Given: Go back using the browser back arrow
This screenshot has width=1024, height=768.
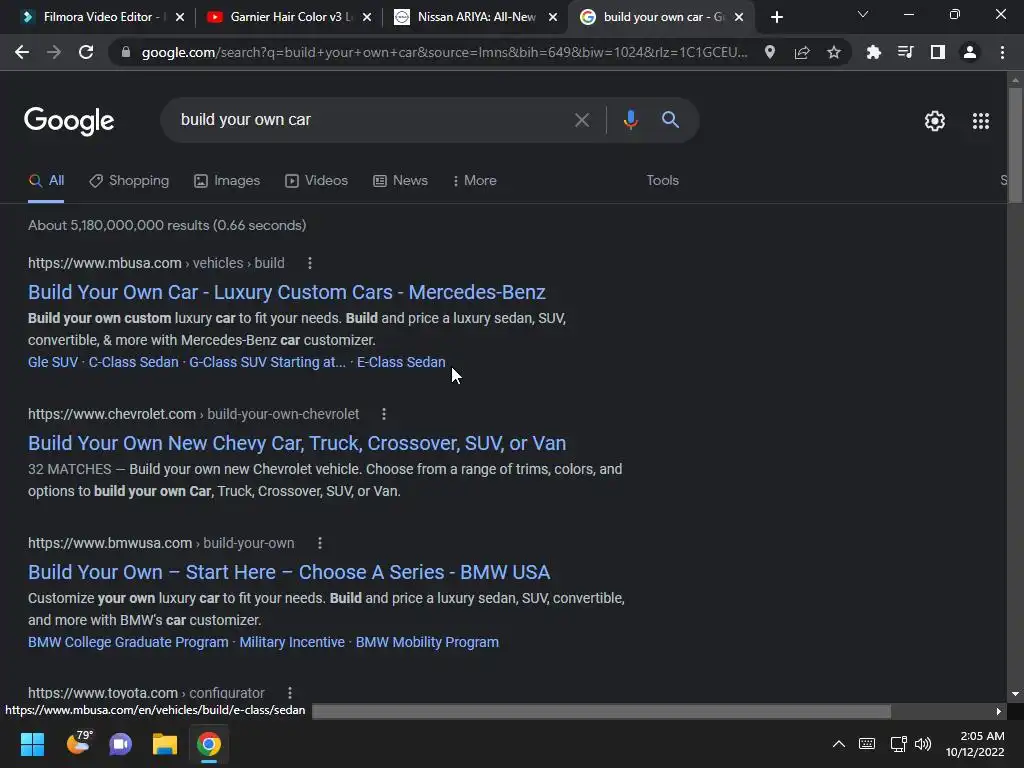Looking at the screenshot, I should click(x=22, y=52).
